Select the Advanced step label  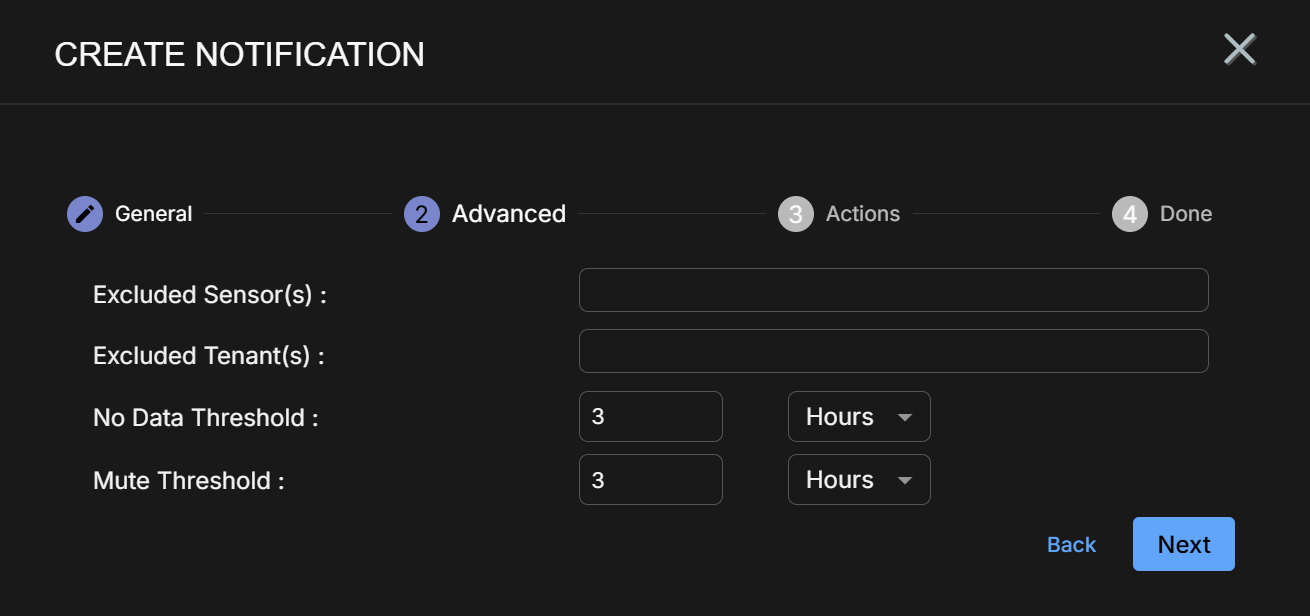509,214
